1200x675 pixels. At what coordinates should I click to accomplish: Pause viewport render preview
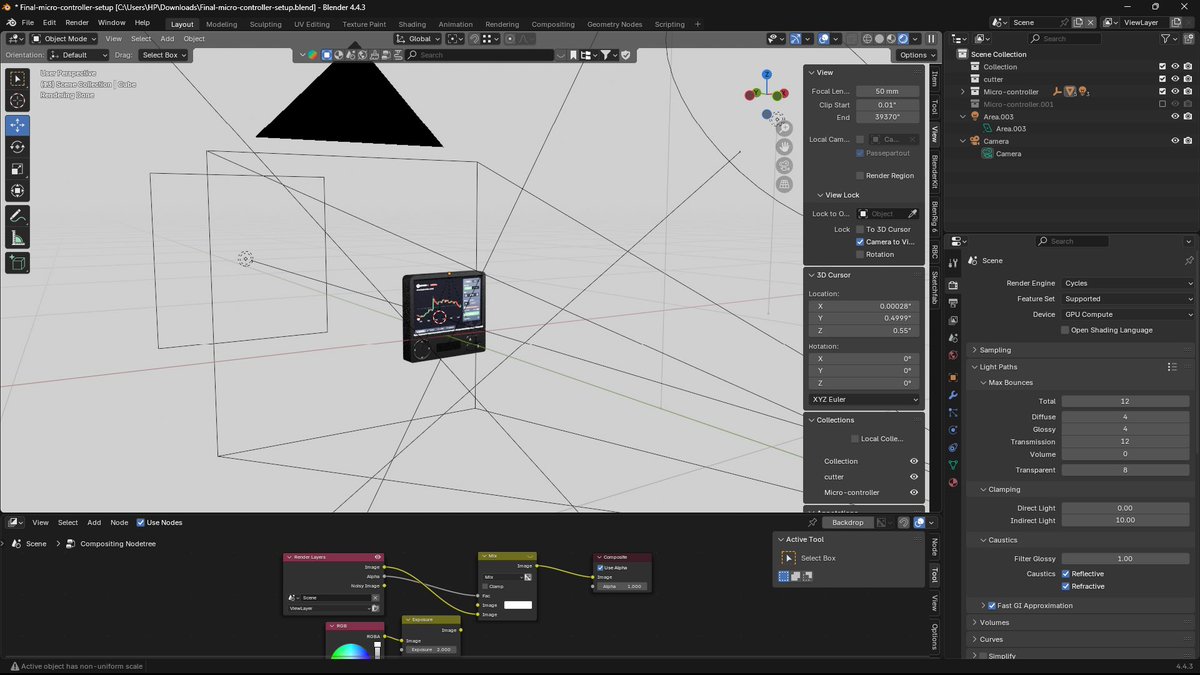[x=931, y=39]
